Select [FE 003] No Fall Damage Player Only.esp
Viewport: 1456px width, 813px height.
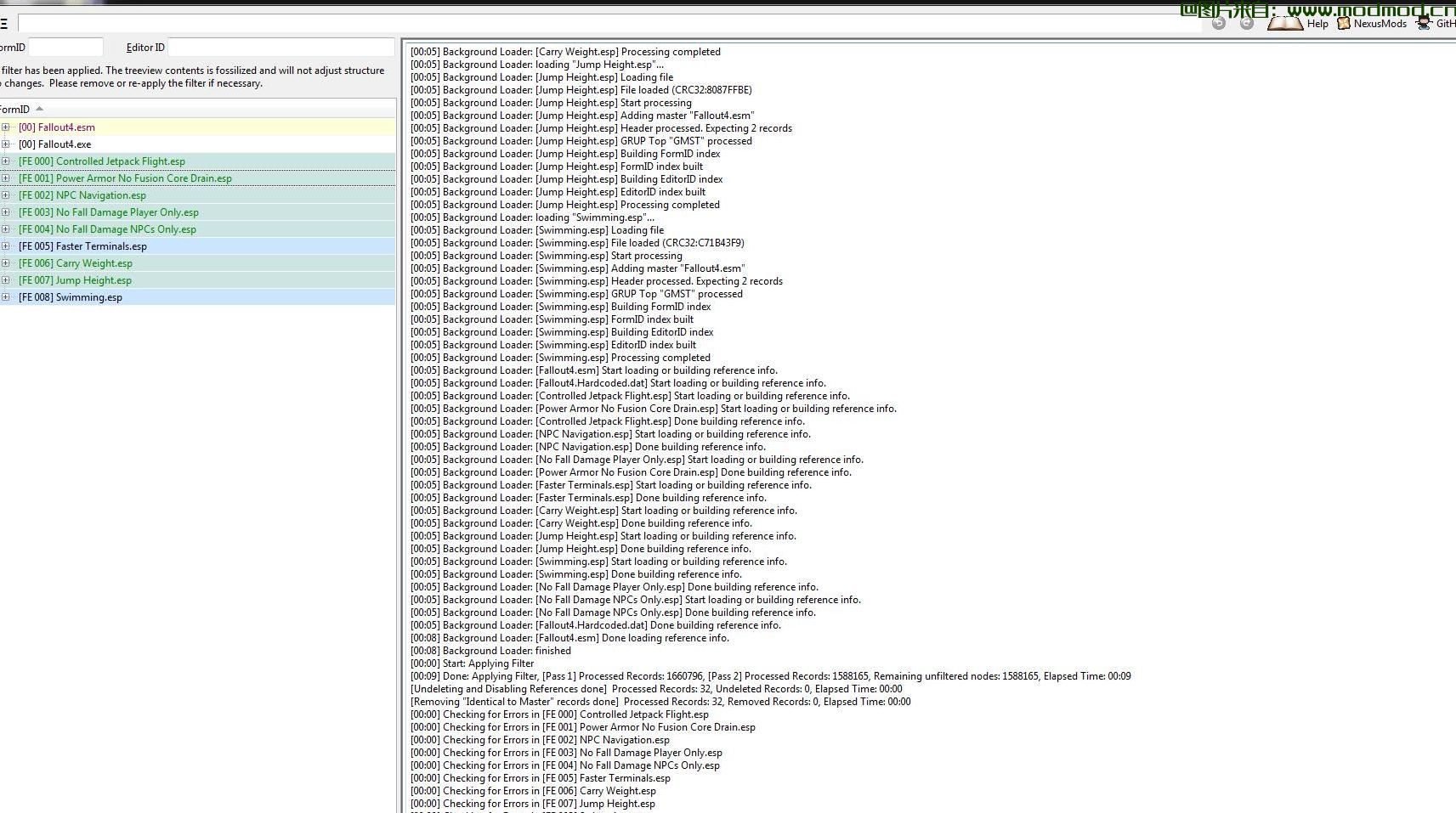[x=197, y=212]
